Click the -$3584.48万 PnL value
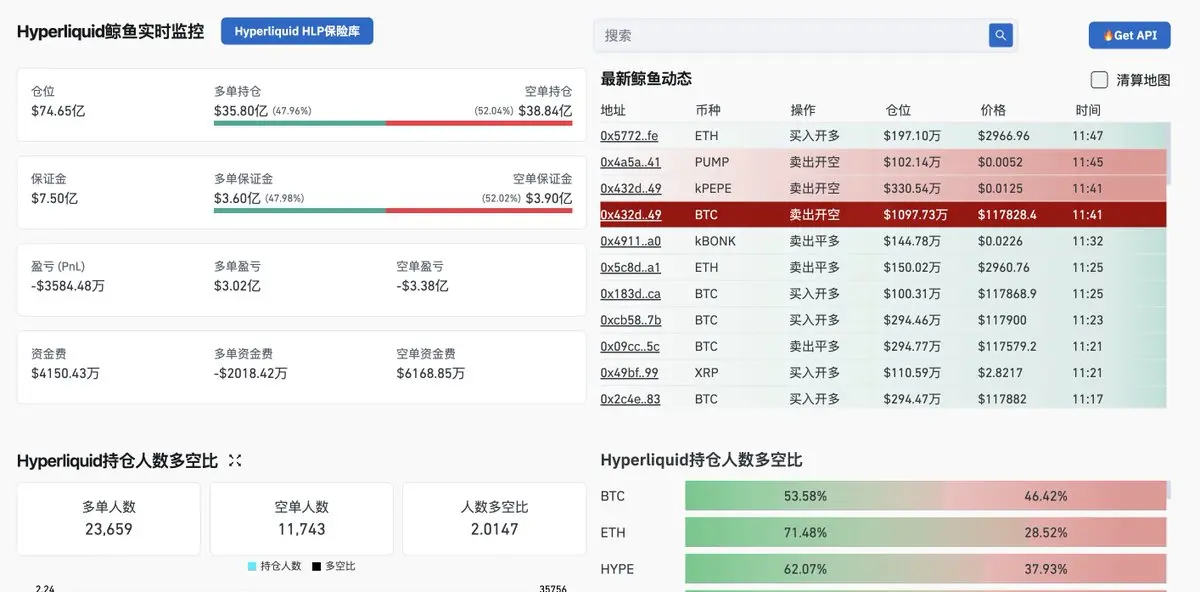Image resolution: width=1200 pixels, height=592 pixels. point(68,286)
